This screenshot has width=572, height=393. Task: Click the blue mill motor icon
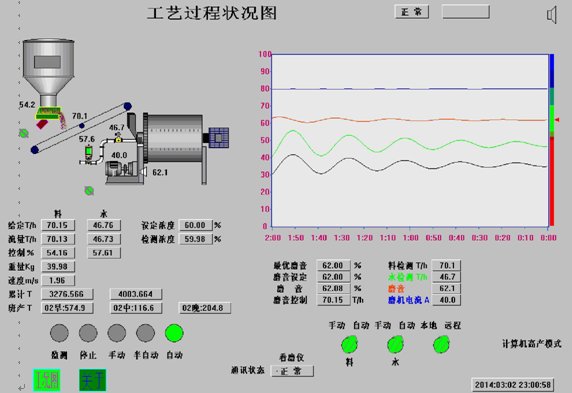[x=219, y=138]
